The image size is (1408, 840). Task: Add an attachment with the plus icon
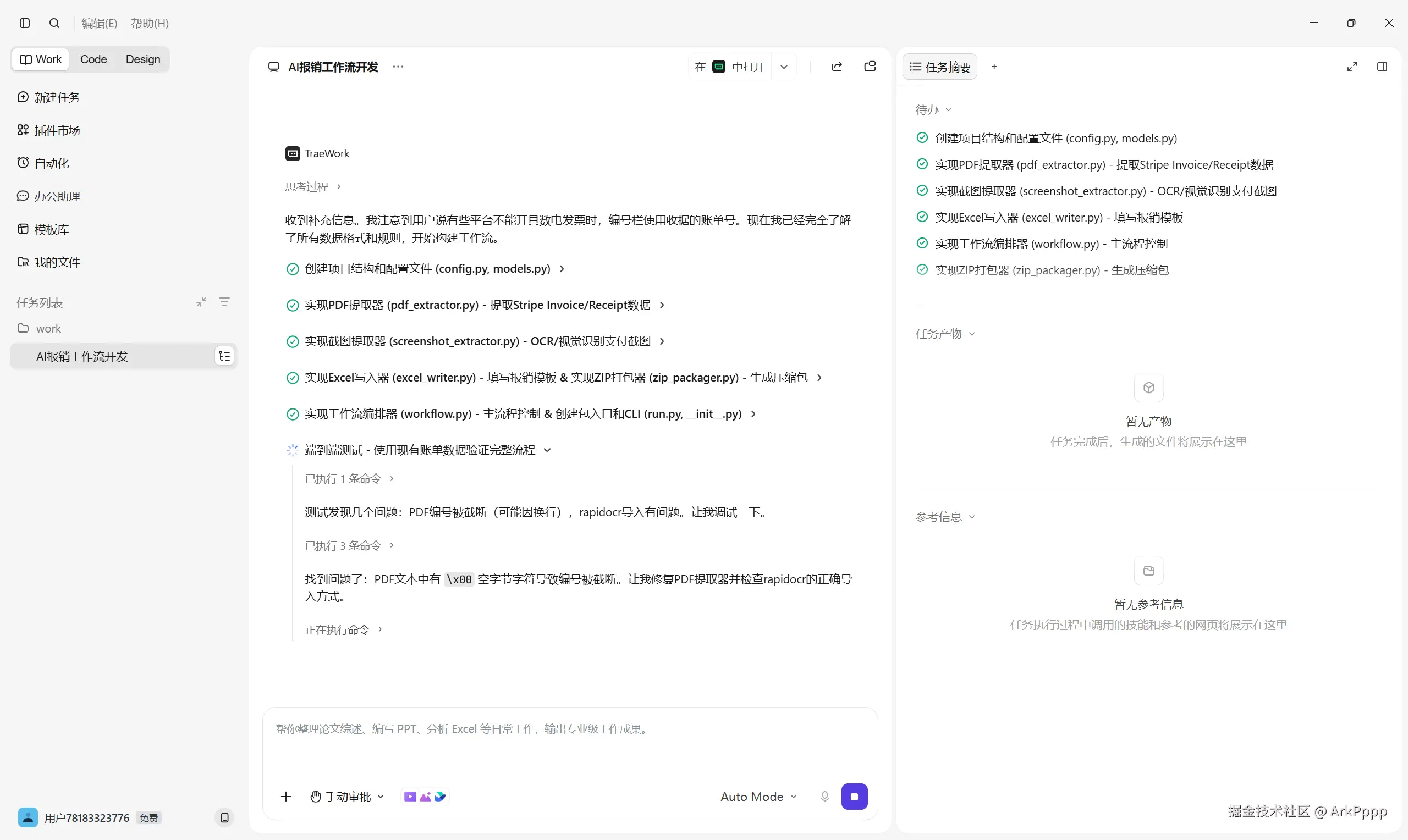[286, 797]
